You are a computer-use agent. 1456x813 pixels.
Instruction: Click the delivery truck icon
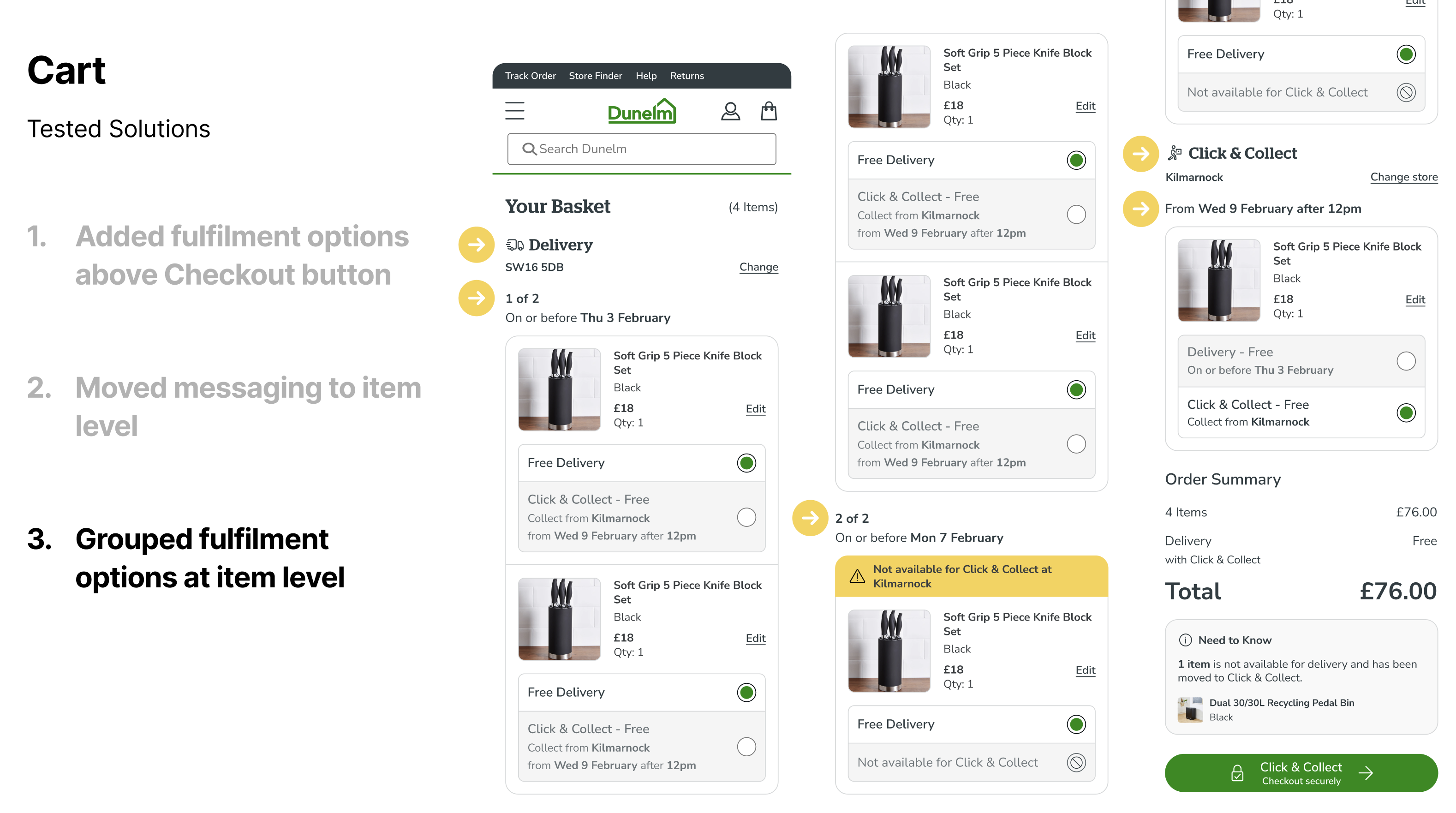pos(514,245)
